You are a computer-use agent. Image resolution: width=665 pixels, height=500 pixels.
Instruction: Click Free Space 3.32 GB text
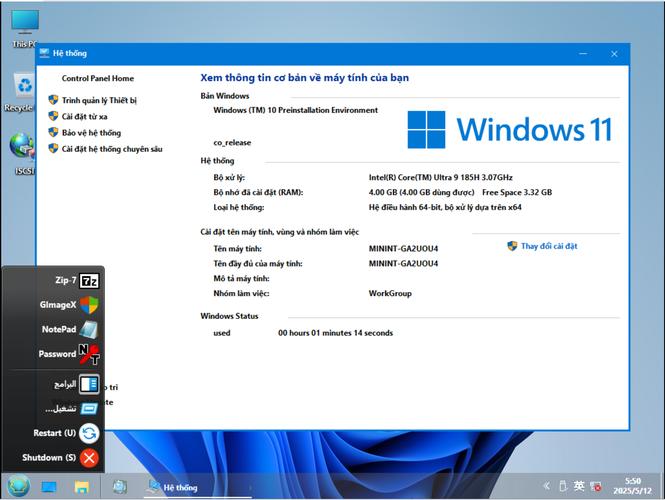(x=517, y=193)
